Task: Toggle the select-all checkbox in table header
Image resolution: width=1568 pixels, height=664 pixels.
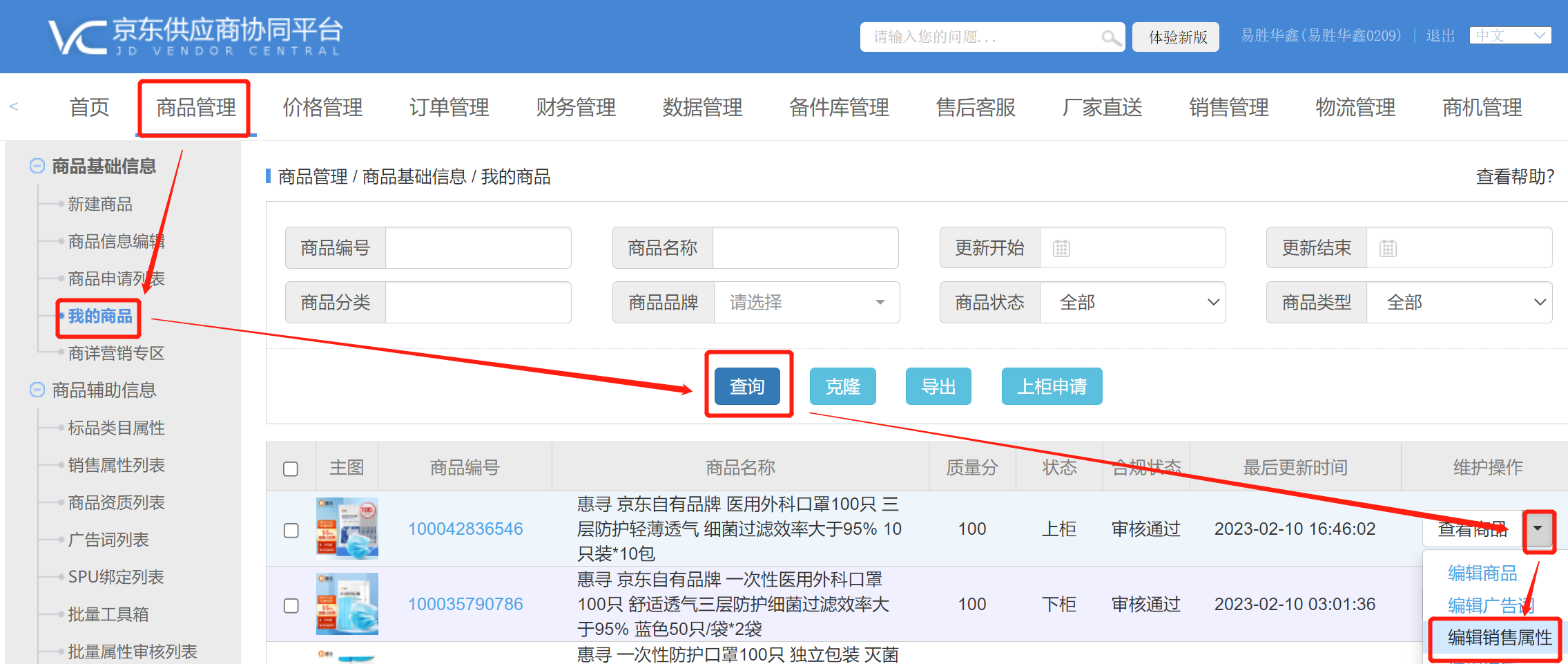Action: 291,468
